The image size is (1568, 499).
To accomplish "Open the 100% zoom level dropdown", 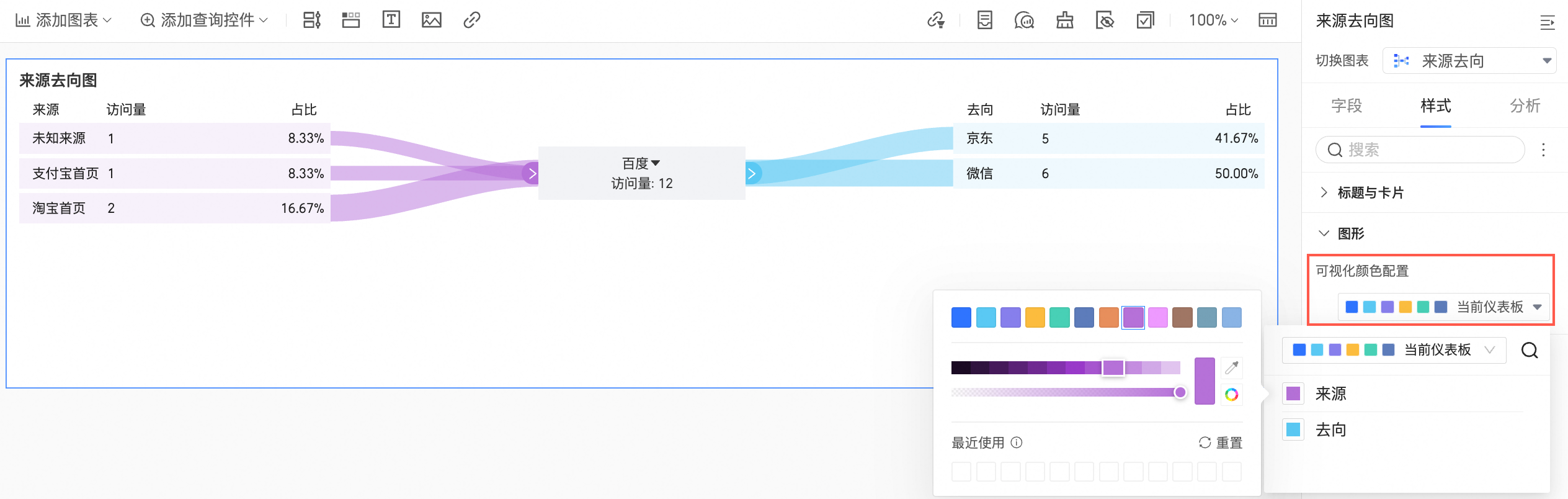I will point(1213,20).
